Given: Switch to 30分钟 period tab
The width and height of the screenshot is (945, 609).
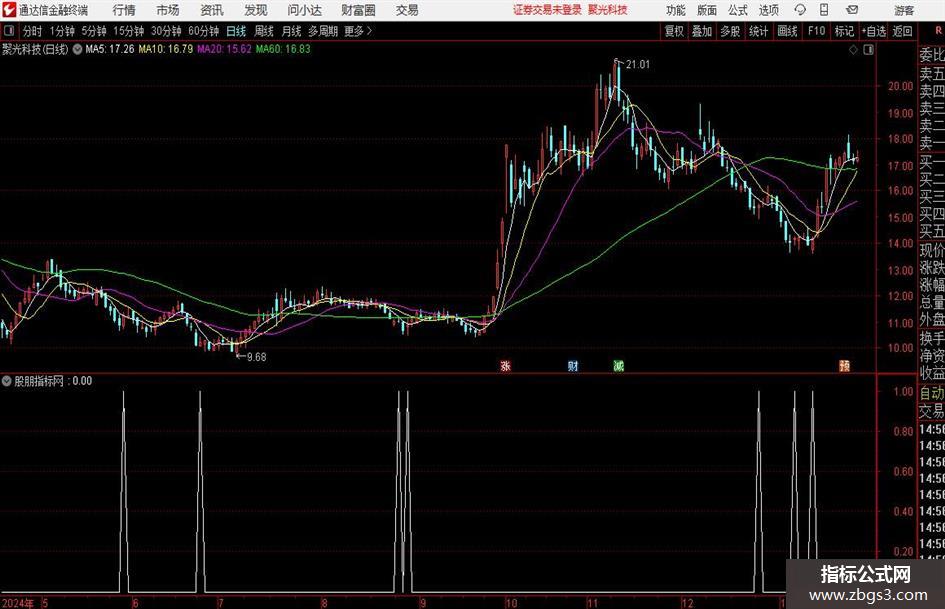Looking at the screenshot, I should point(166,31).
